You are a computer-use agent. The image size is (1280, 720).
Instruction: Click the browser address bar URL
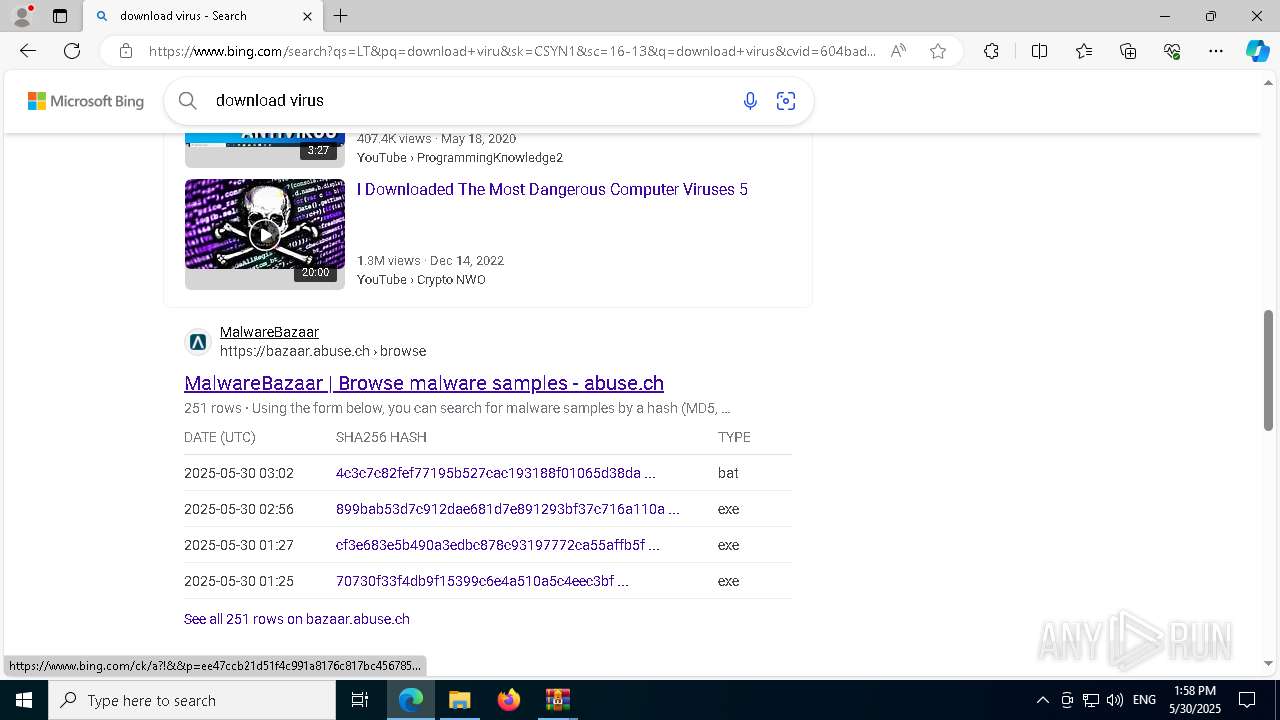pyautogui.click(x=512, y=51)
